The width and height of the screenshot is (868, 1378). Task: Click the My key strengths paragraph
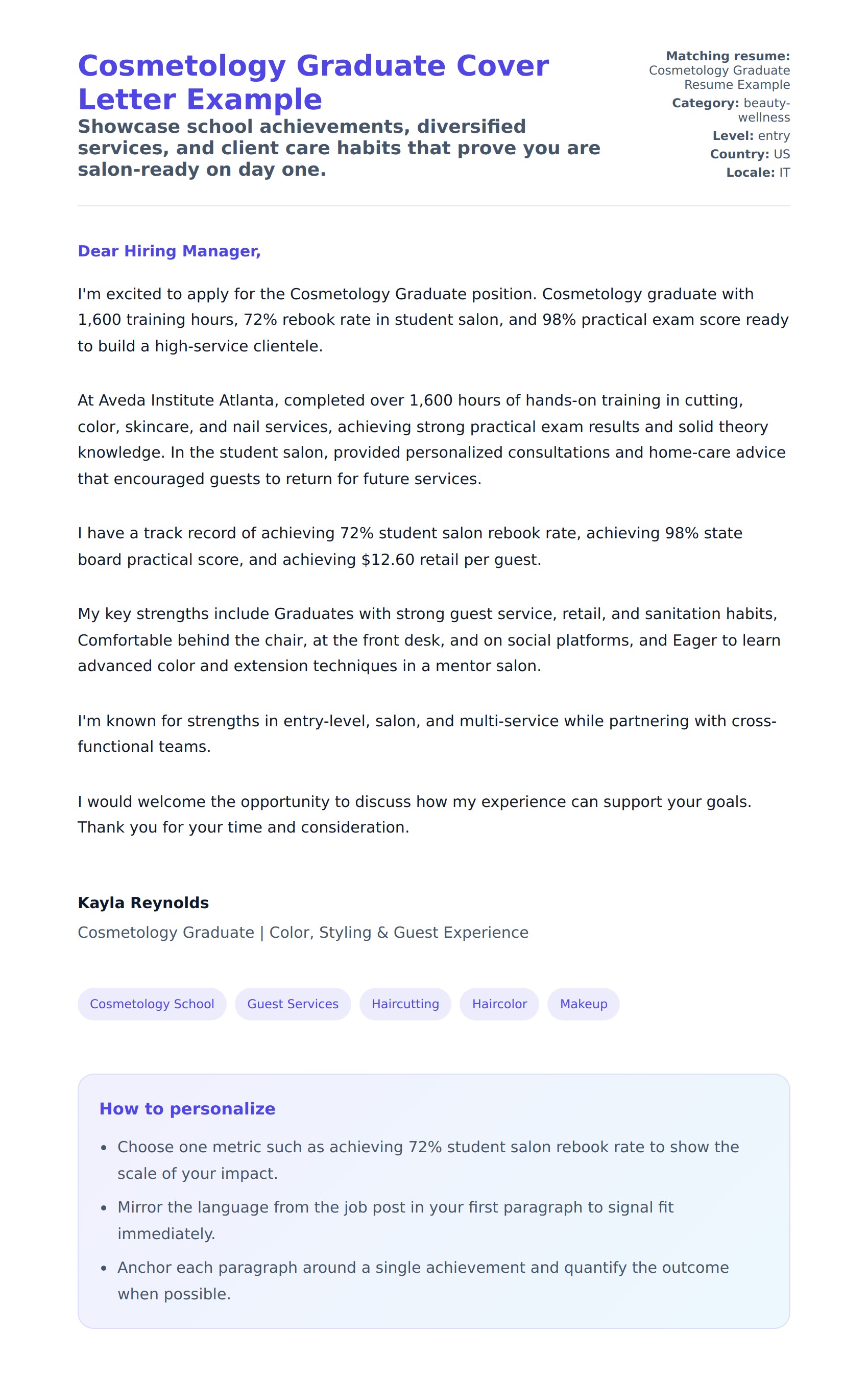point(429,639)
